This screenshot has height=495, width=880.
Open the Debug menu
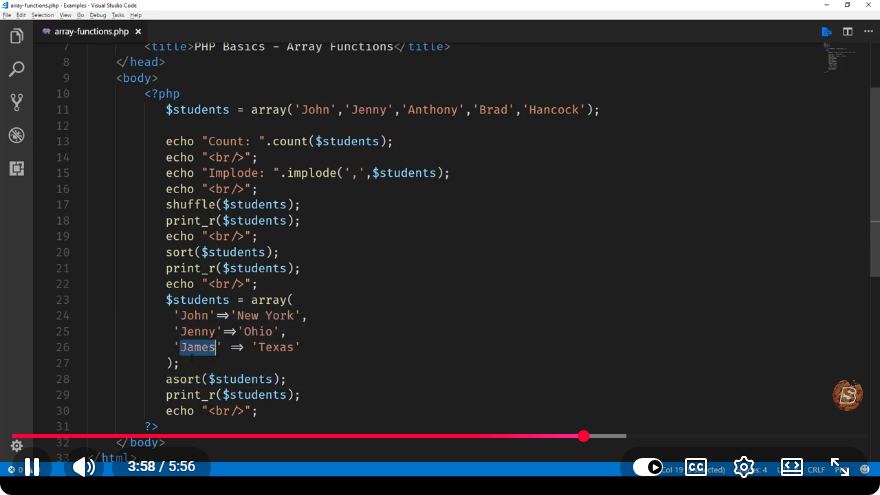click(98, 15)
